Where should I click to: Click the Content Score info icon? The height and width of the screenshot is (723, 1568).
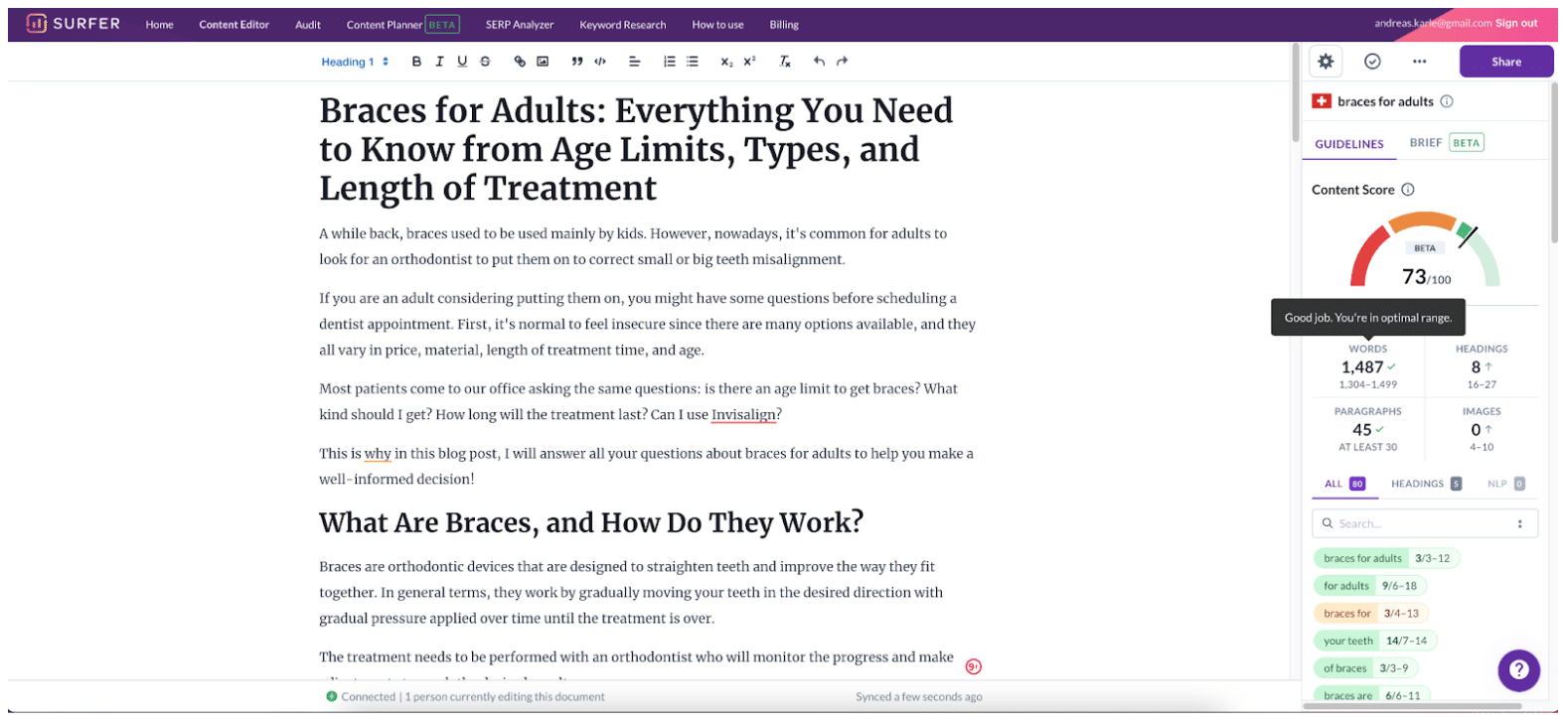pyautogui.click(x=1408, y=190)
